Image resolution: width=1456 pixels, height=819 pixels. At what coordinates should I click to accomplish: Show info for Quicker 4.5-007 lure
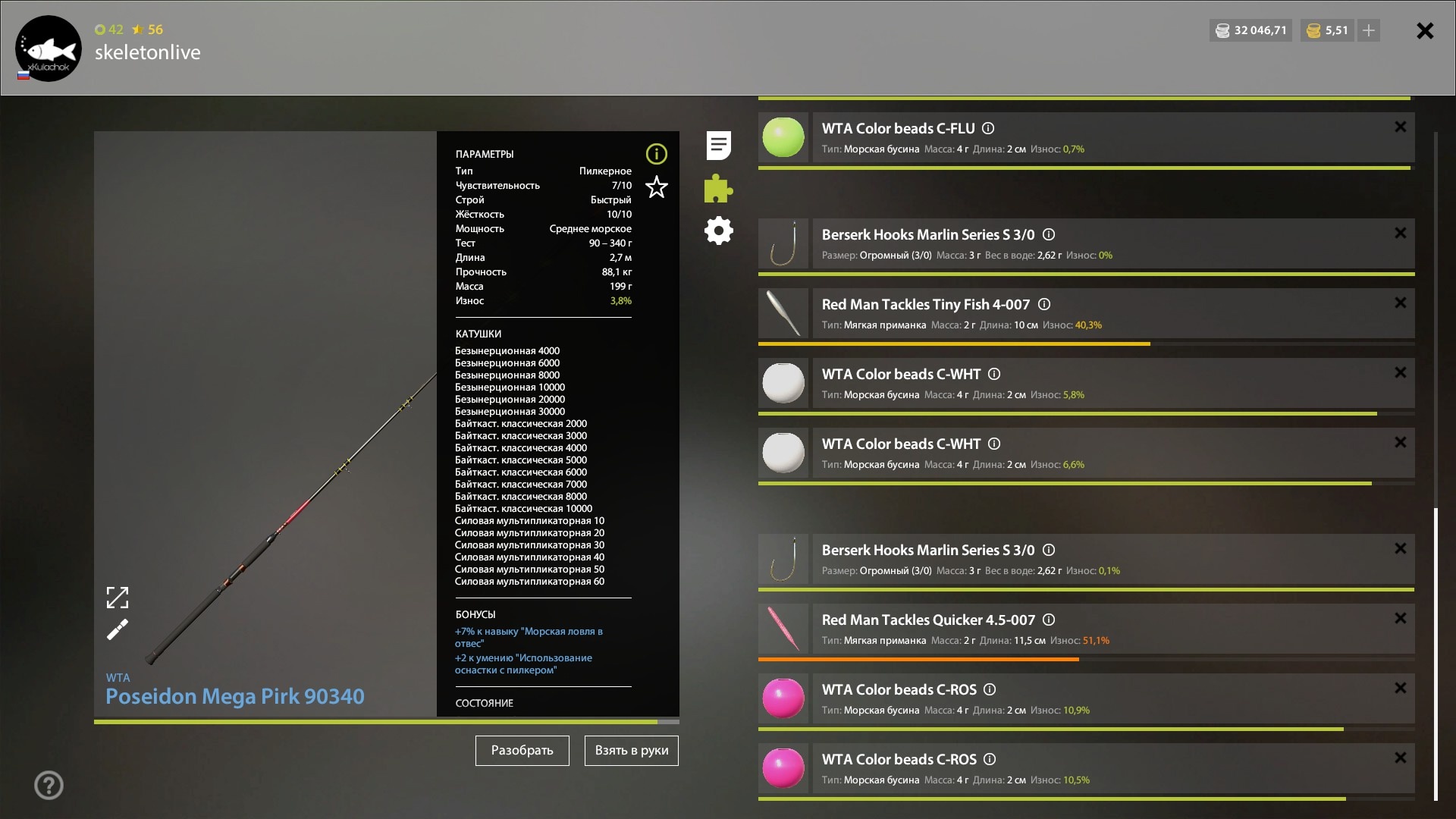tap(1048, 620)
